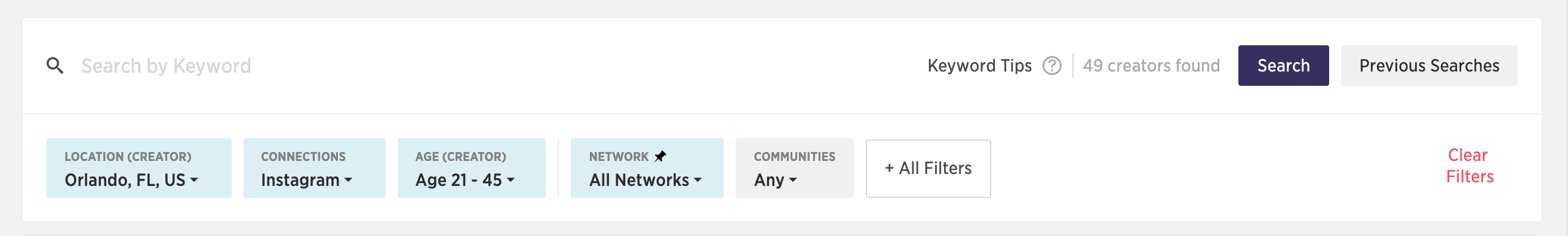
Task: Open the Keyword Tips link
Action: point(979,66)
